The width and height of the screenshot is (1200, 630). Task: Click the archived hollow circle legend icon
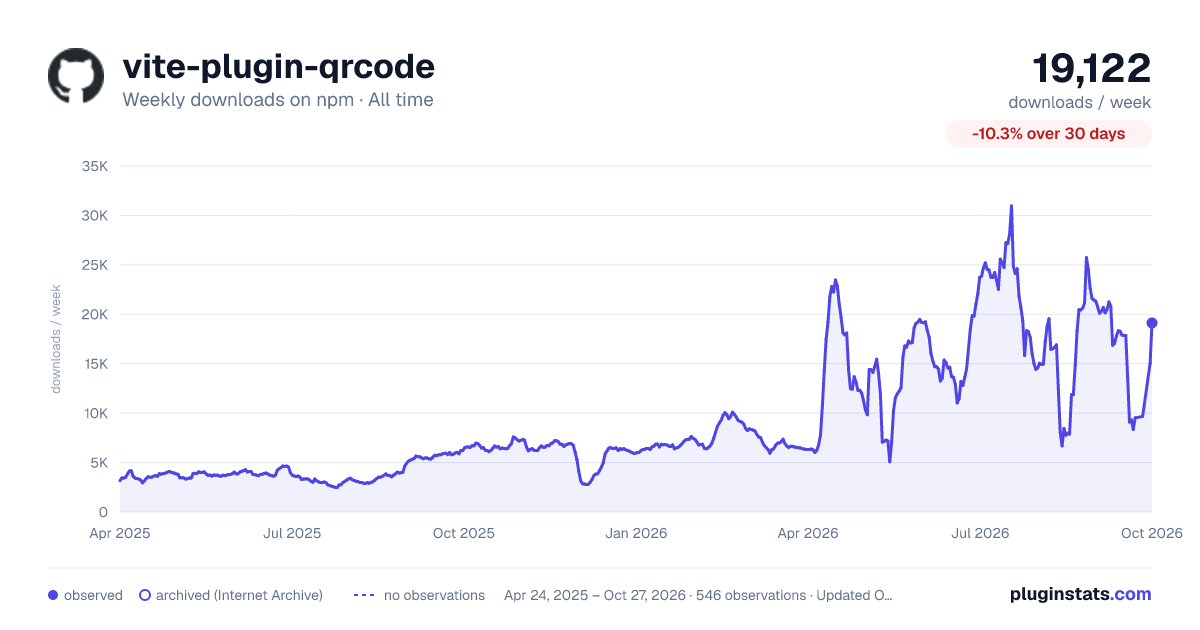[x=145, y=595]
